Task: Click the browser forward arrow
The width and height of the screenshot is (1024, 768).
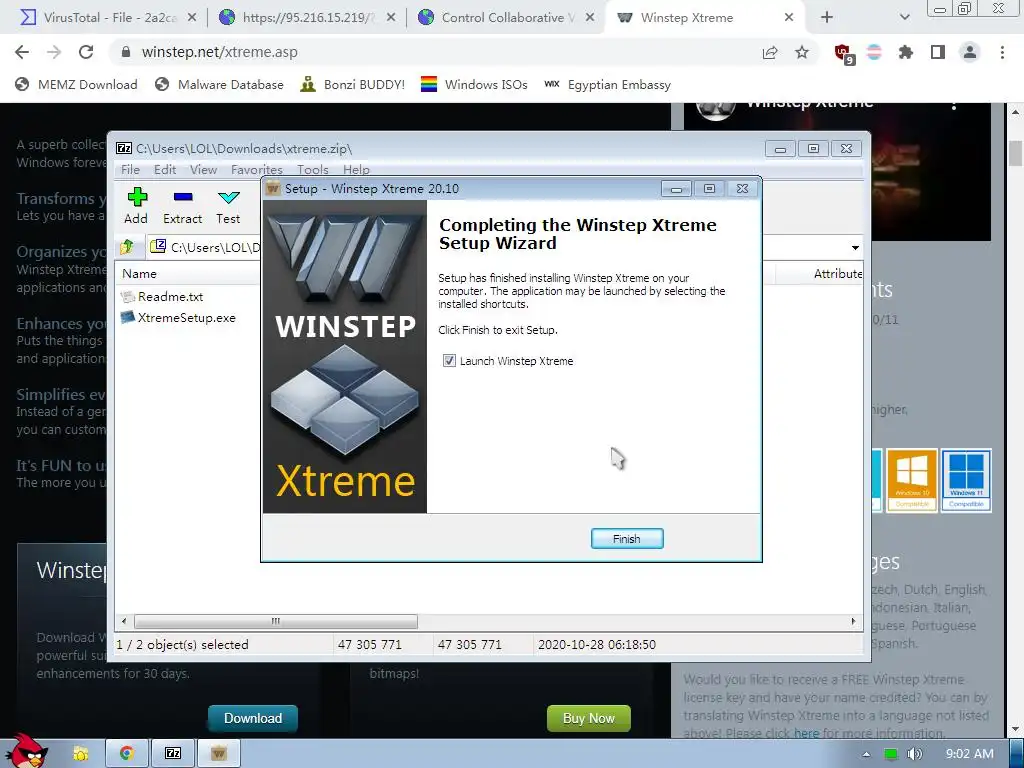Action: pyautogui.click(x=54, y=52)
